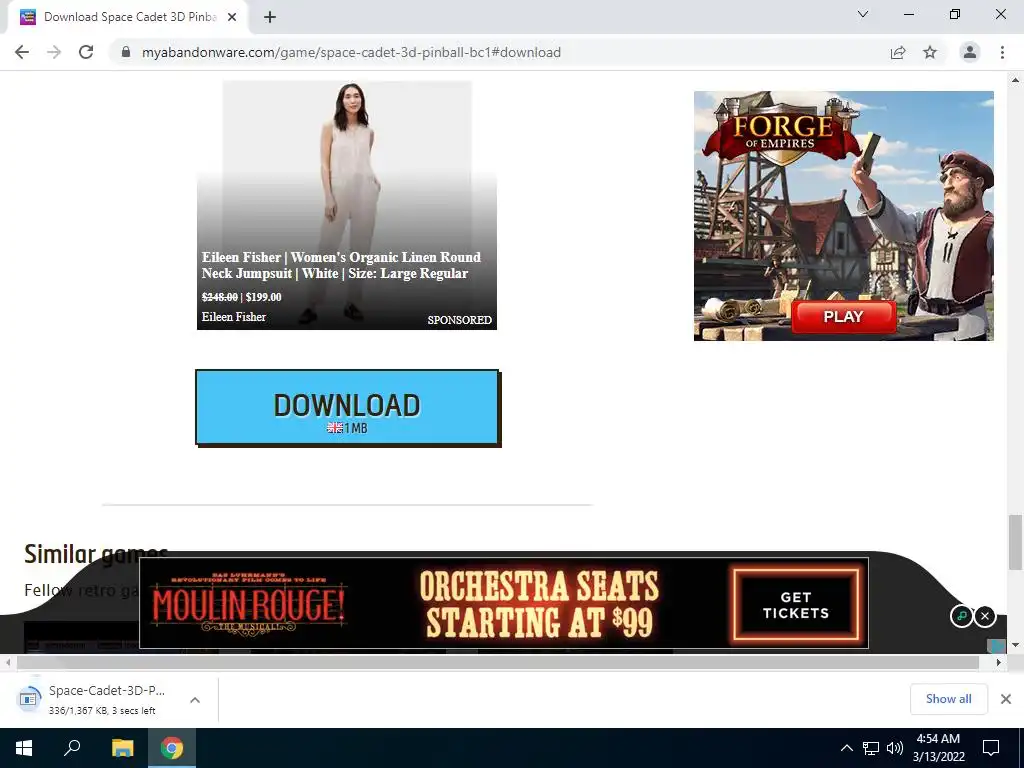Image resolution: width=1024 pixels, height=768 pixels.
Task: Click the green ad info icon
Action: 961,616
